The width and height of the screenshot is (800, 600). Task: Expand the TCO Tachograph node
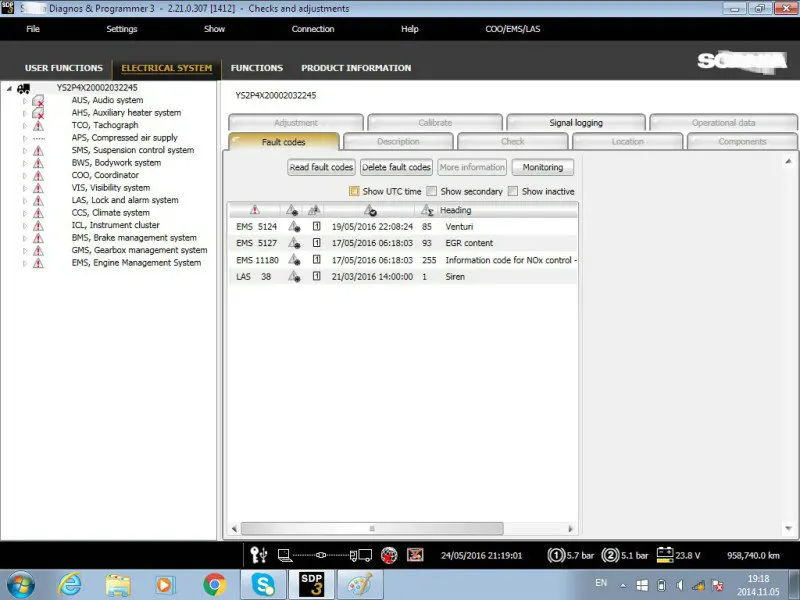(x=24, y=126)
